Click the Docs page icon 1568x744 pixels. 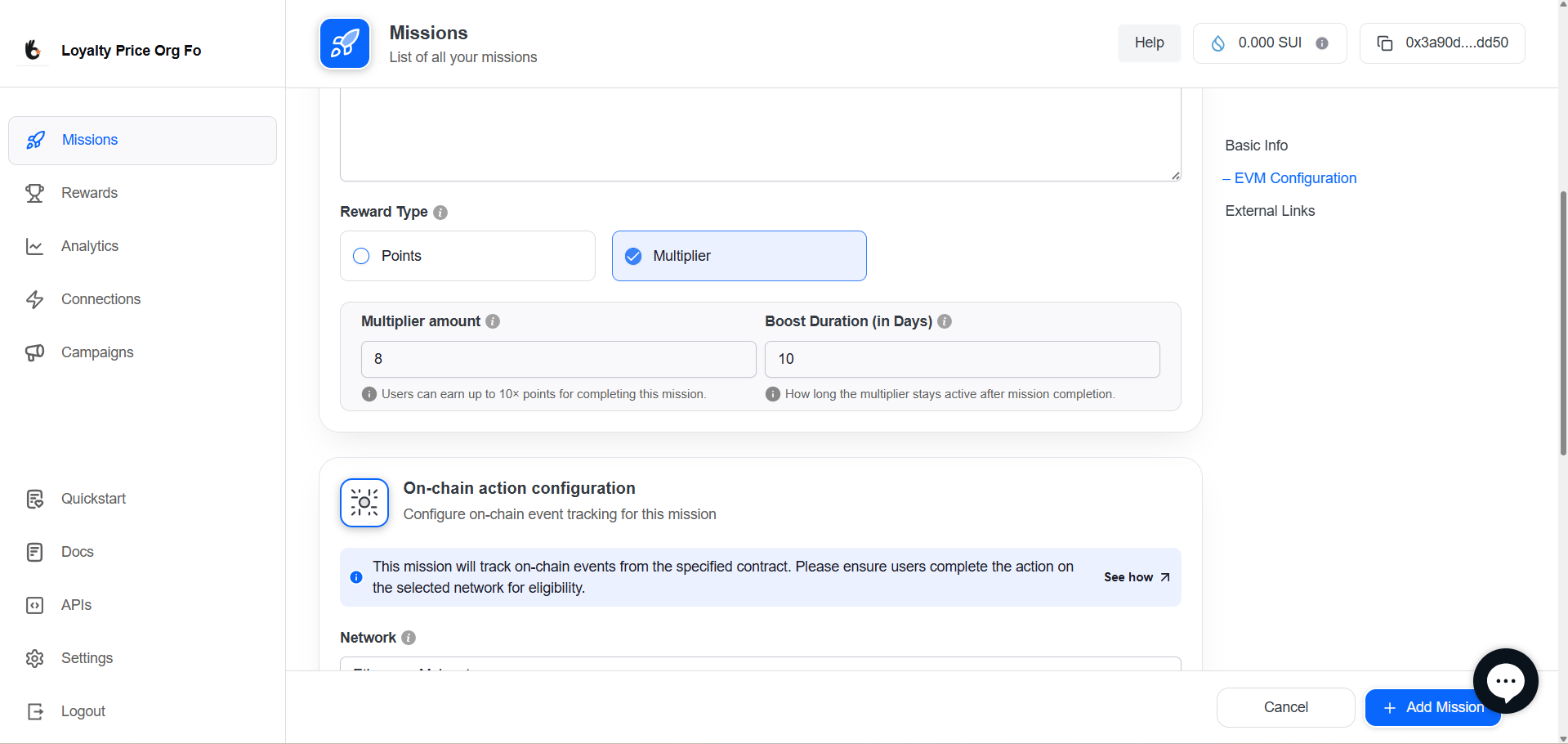click(x=34, y=552)
